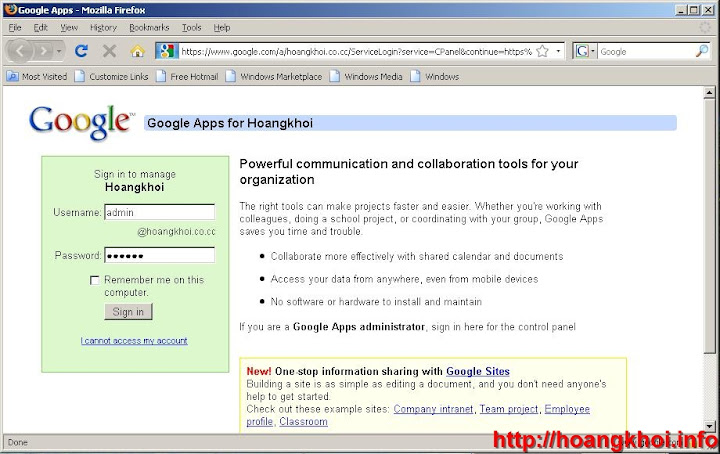
Task: Click the Password input field
Action: tap(159, 255)
